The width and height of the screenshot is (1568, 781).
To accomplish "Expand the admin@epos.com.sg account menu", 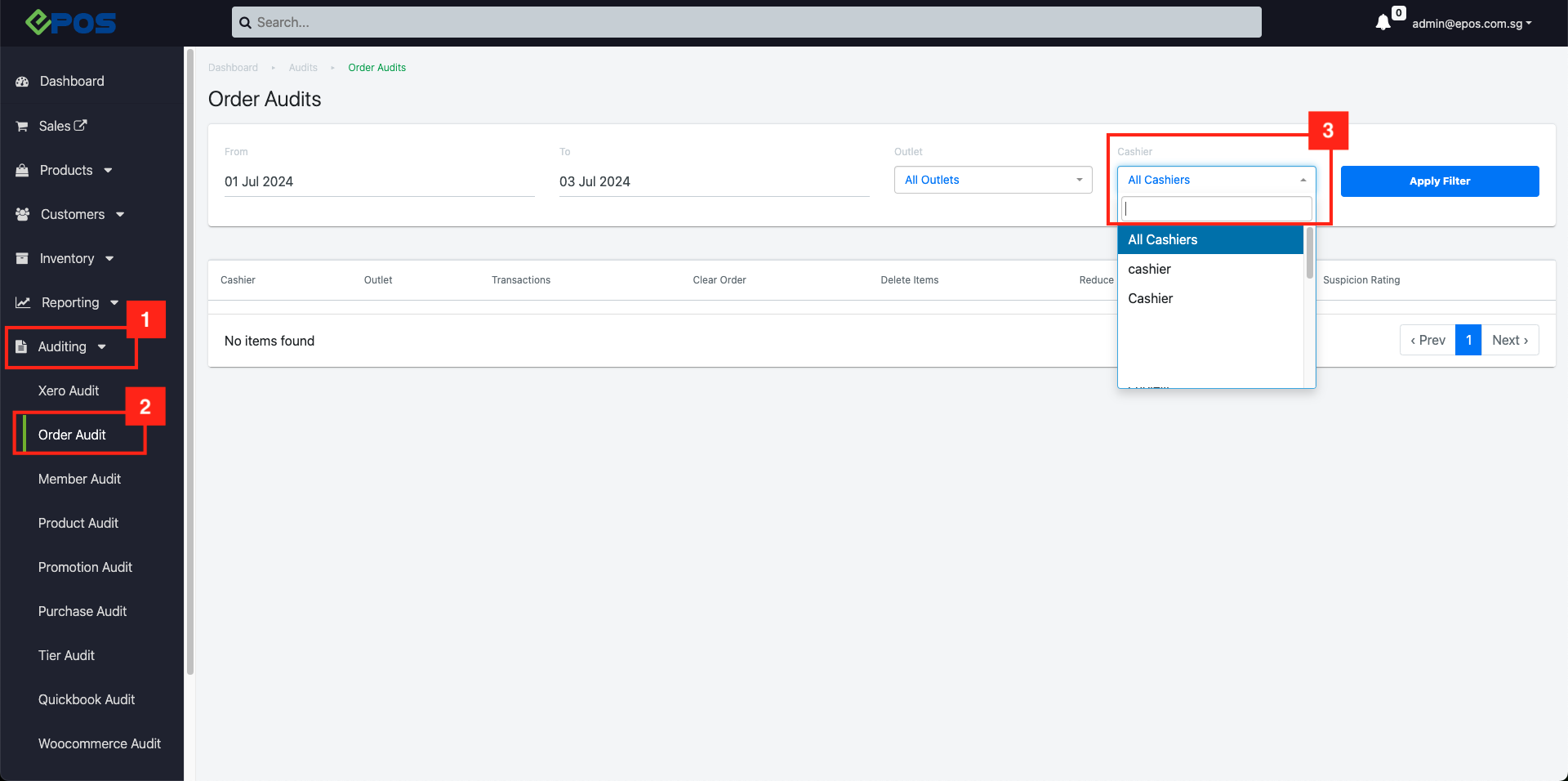I will click(x=1471, y=24).
